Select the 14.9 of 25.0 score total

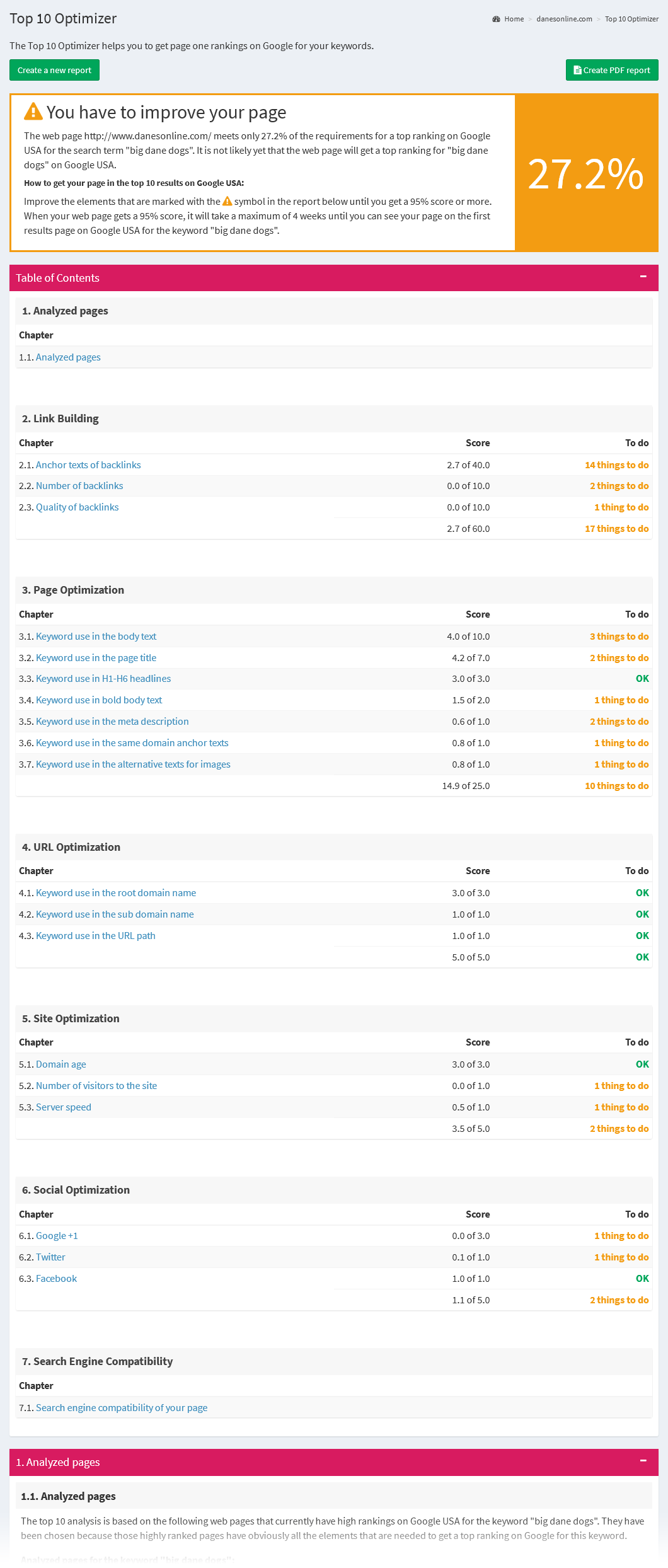pyautogui.click(x=466, y=786)
